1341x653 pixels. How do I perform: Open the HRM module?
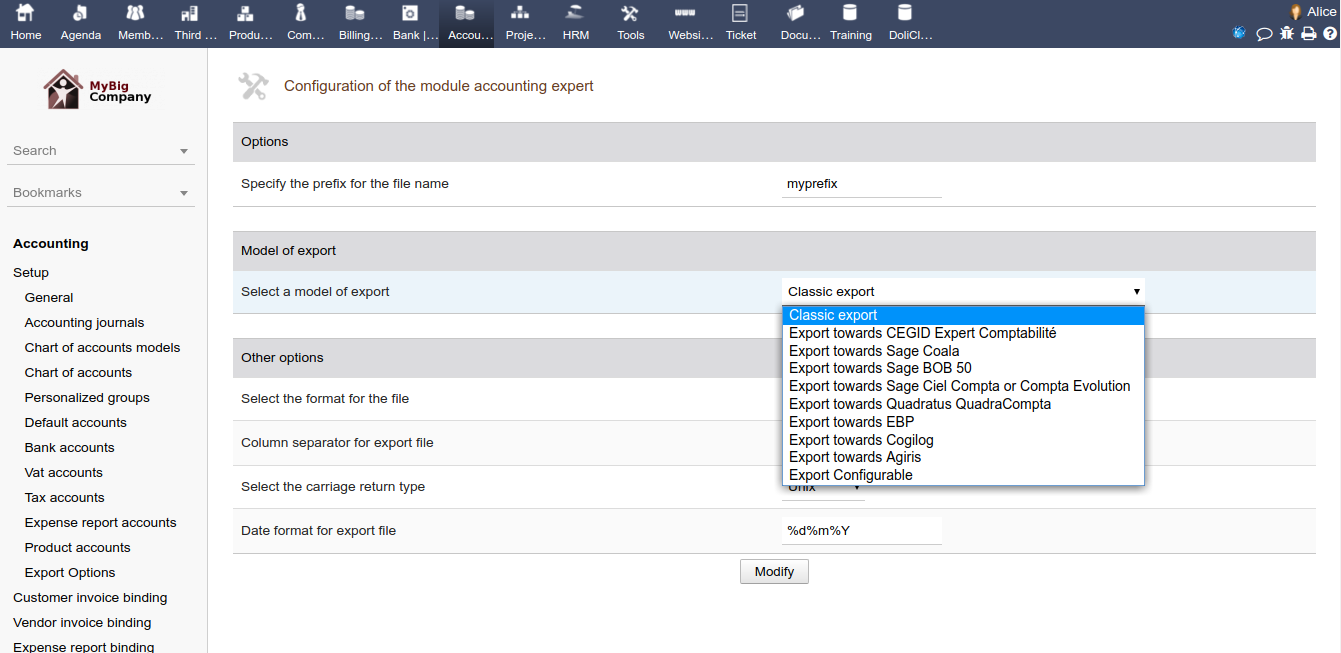click(576, 23)
